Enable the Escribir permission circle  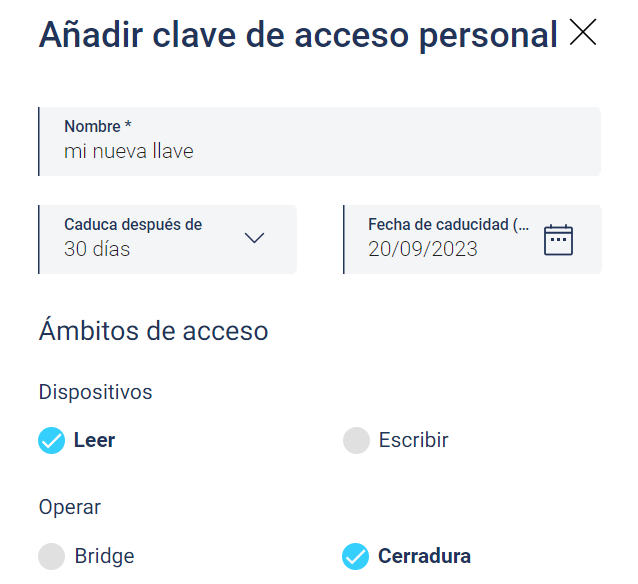point(356,440)
